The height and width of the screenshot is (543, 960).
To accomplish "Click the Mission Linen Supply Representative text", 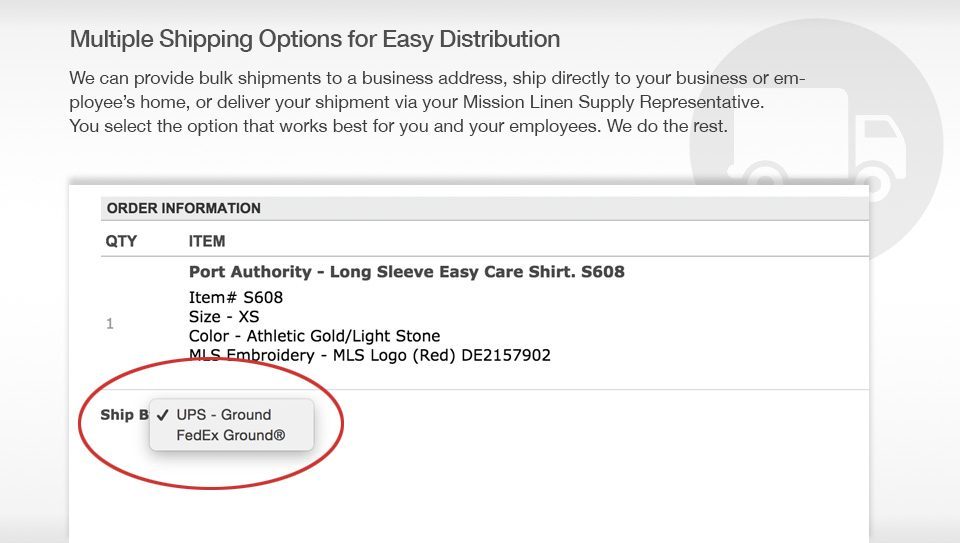I will pyautogui.click(x=613, y=102).
